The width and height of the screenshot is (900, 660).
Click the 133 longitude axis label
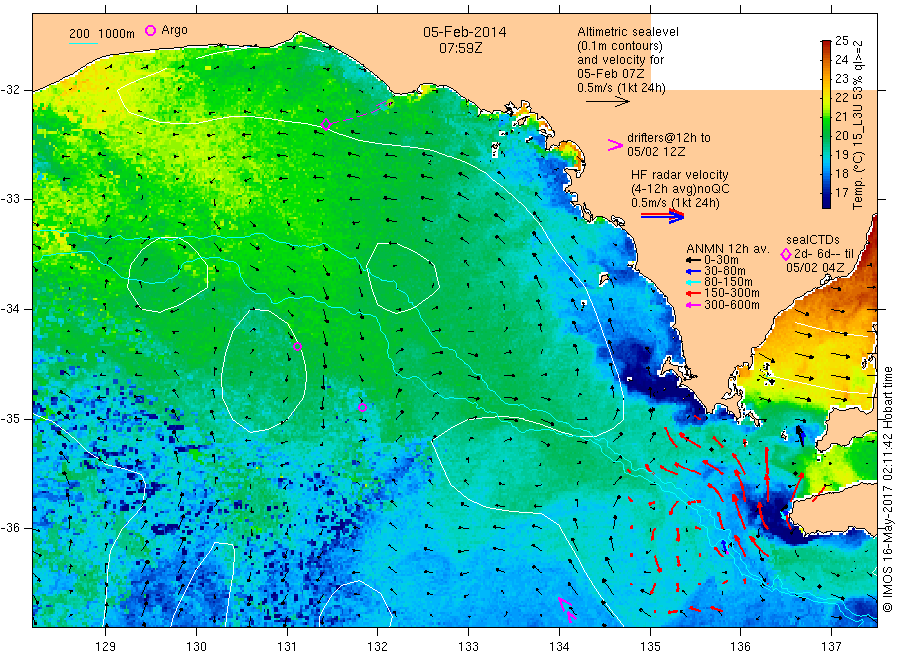468,647
